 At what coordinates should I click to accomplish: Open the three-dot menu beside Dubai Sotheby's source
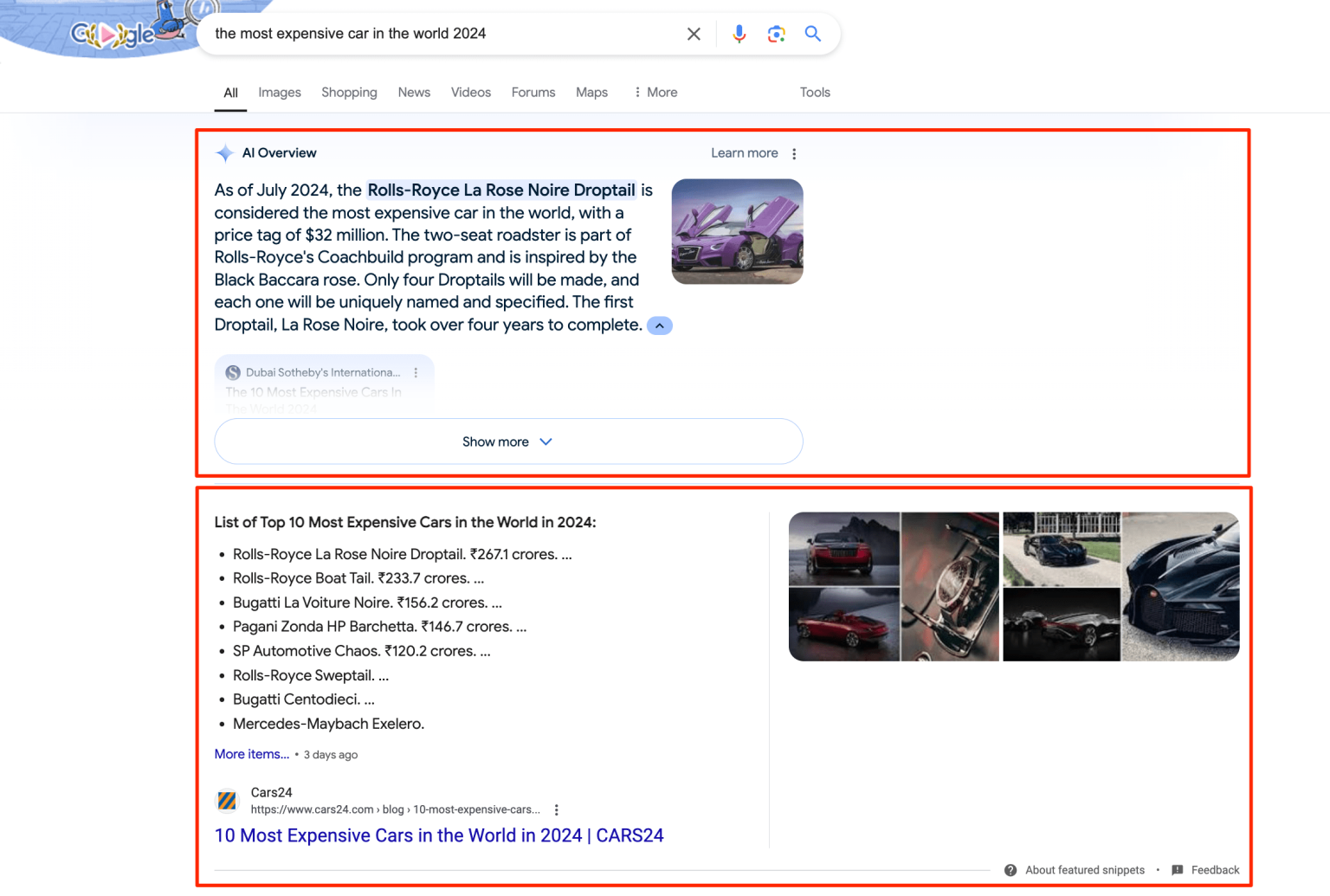416,372
